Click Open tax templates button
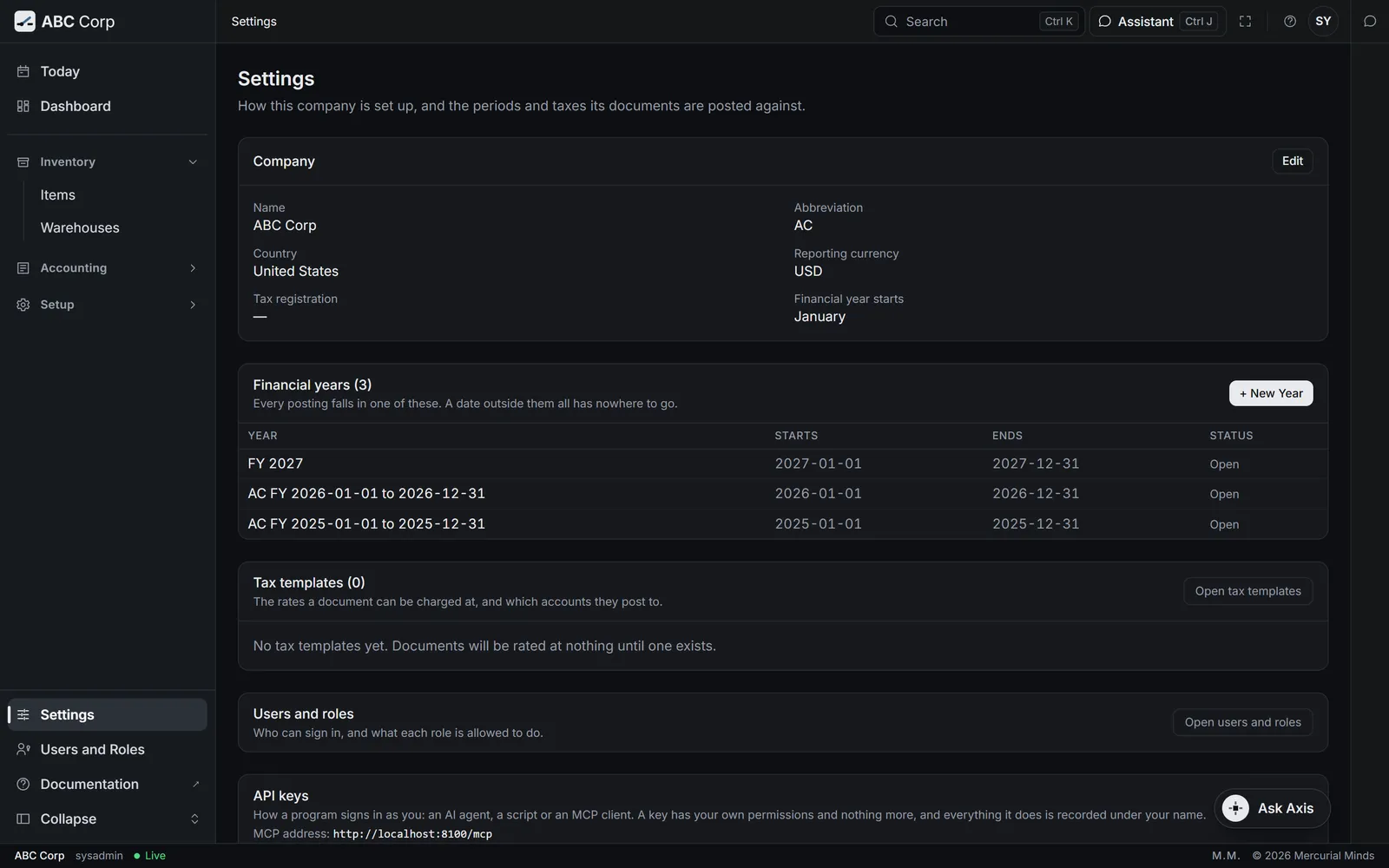This screenshot has width=1389, height=868. point(1247,591)
